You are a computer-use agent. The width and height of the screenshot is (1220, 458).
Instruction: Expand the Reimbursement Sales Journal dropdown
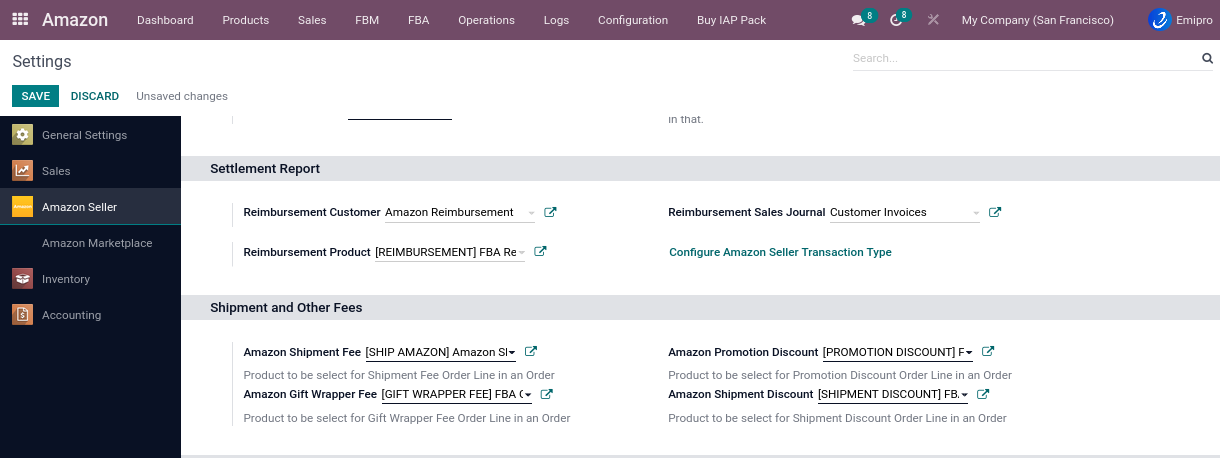[x=976, y=213]
